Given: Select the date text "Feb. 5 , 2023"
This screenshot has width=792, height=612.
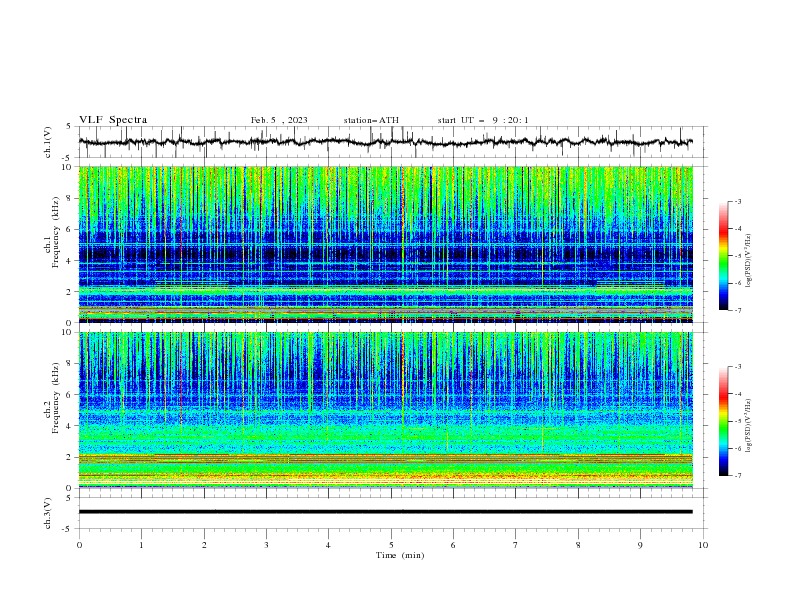Looking at the screenshot, I should 279,120.
